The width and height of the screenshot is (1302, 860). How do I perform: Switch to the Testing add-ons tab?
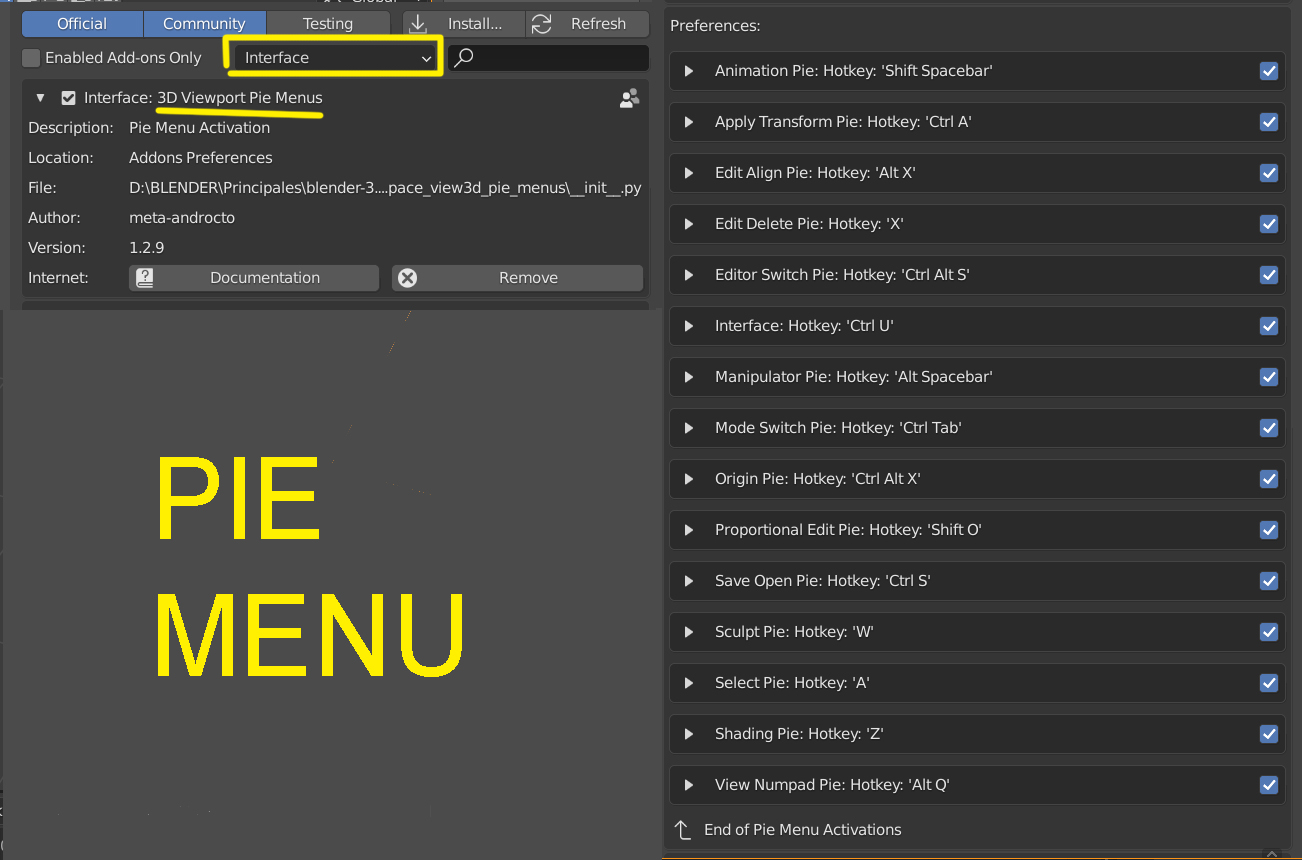pyautogui.click(x=328, y=23)
